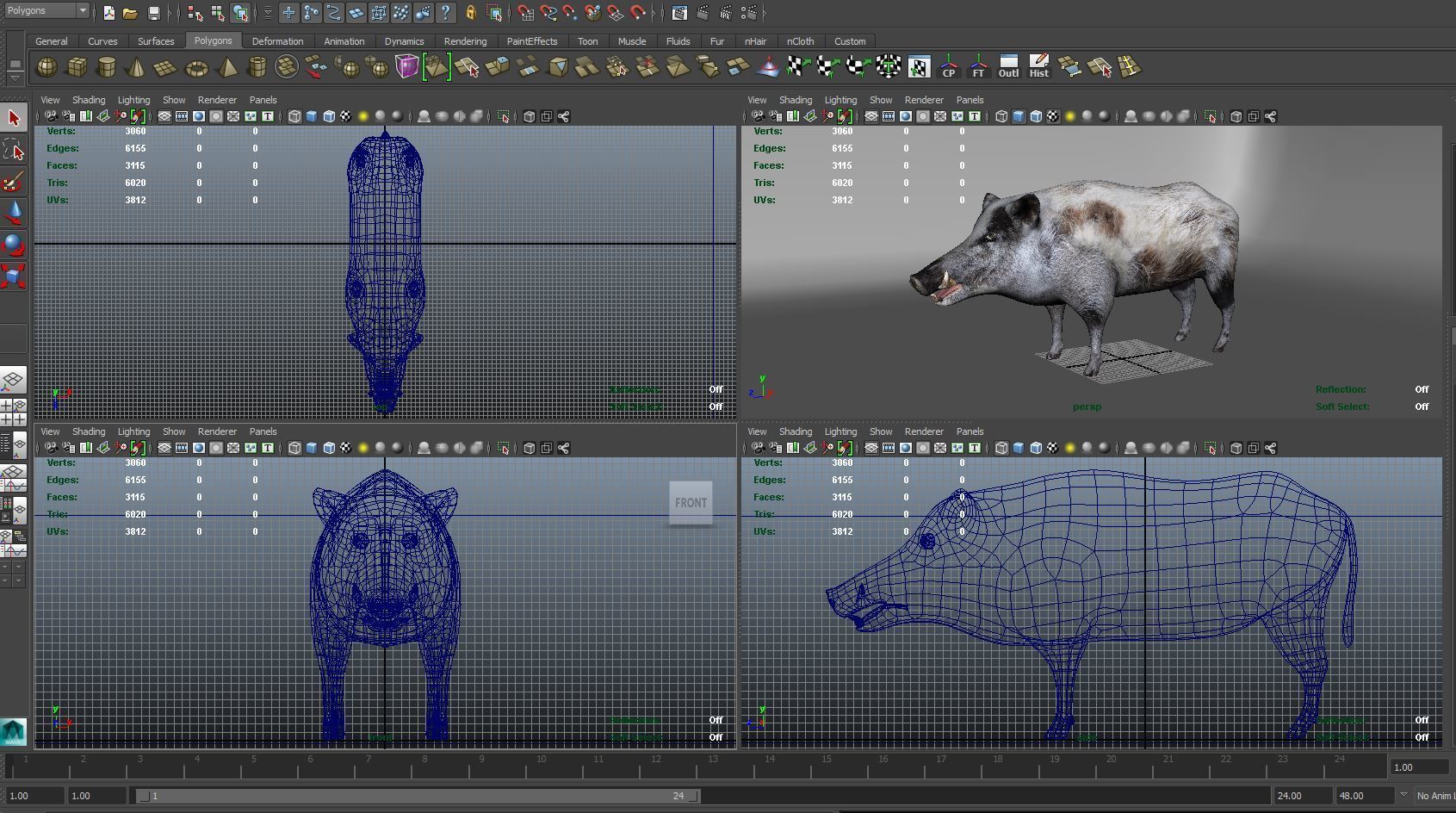Click the No Anim Layer button
This screenshot has height=813, width=1456.
click(x=1434, y=796)
